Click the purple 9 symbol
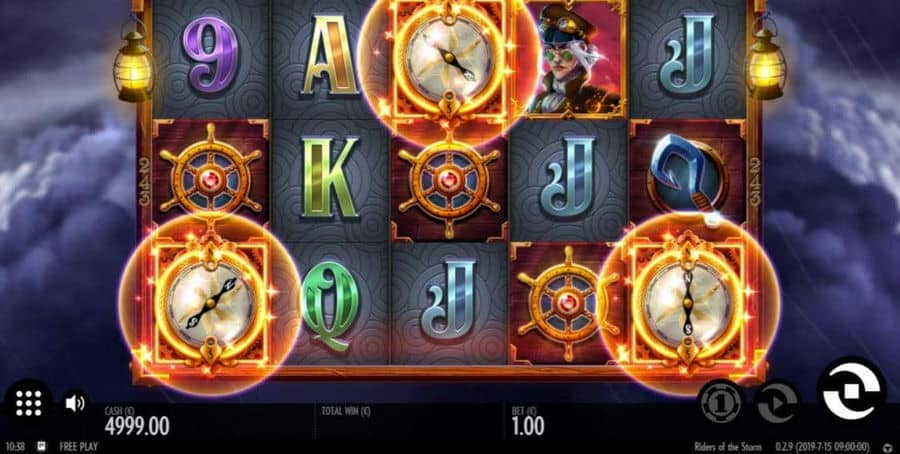900x454 pixels. (x=210, y=55)
